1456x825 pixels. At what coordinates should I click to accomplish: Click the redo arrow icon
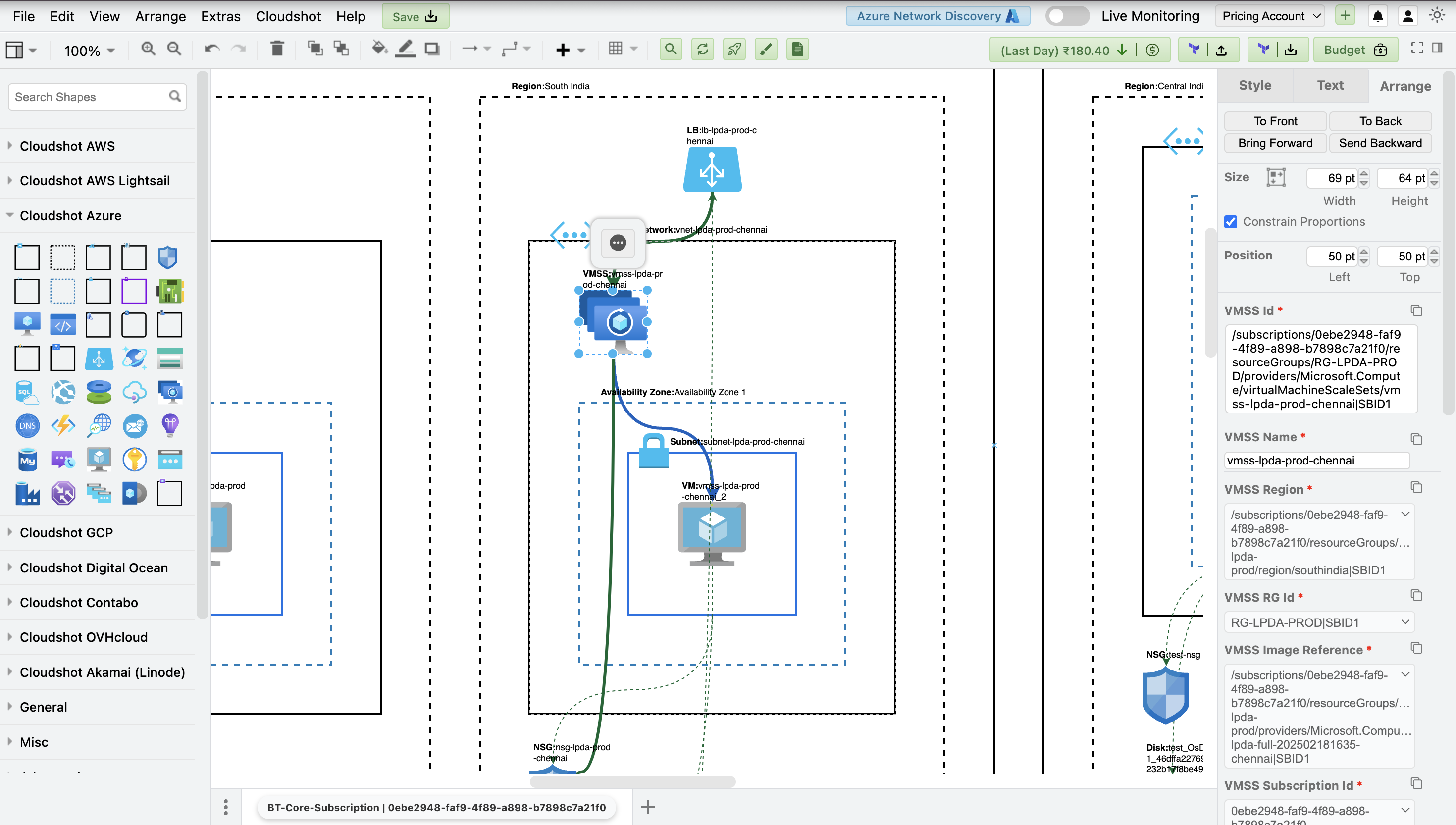coord(239,50)
